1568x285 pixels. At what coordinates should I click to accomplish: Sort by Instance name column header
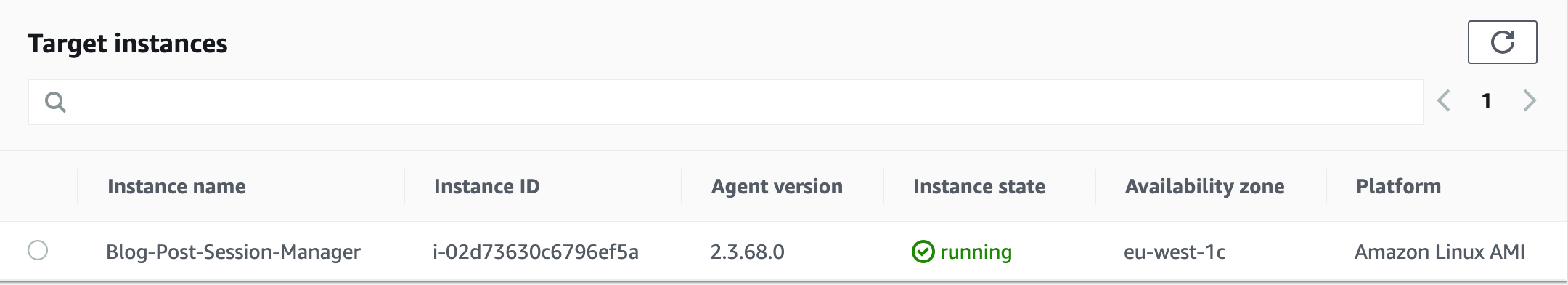pyautogui.click(x=176, y=187)
